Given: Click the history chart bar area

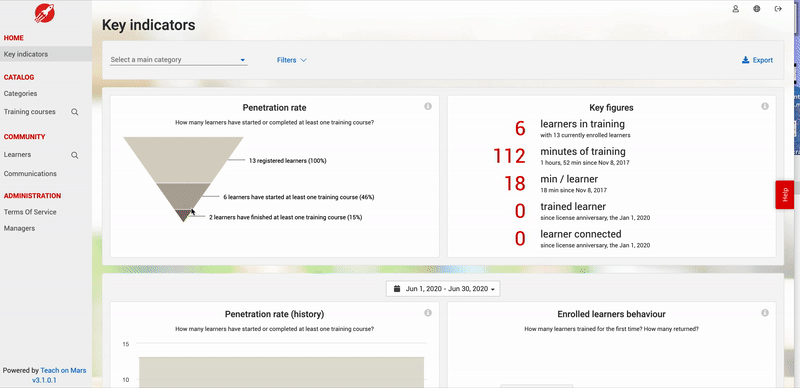Looking at the screenshot, I should (282, 372).
